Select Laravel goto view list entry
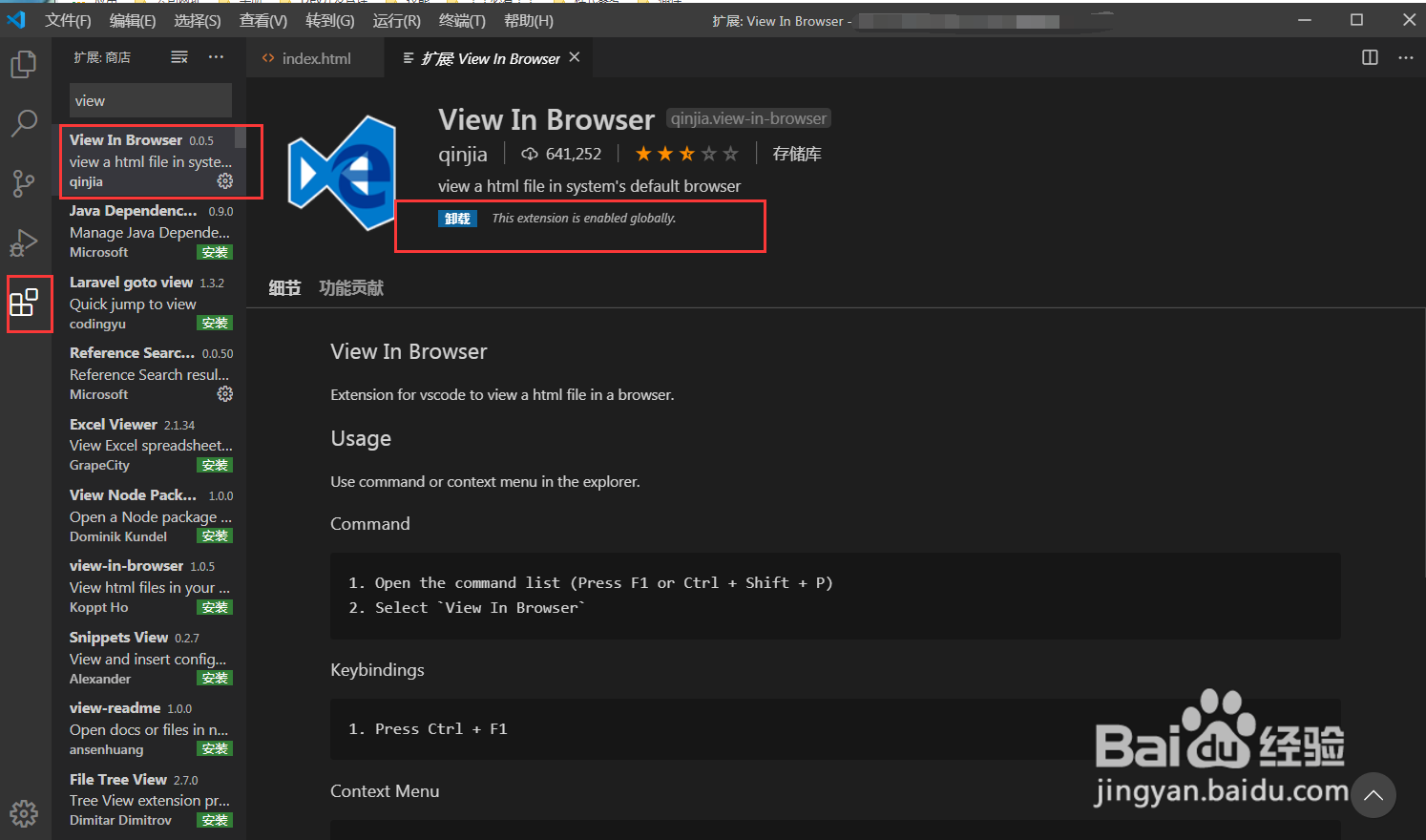The width and height of the screenshot is (1426, 840). (x=149, y=303)
